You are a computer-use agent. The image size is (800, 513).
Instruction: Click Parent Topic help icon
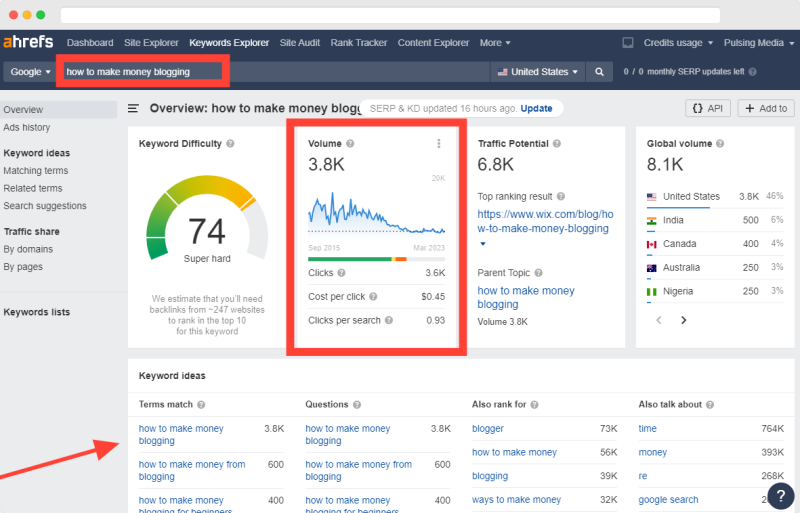(538, 273)
